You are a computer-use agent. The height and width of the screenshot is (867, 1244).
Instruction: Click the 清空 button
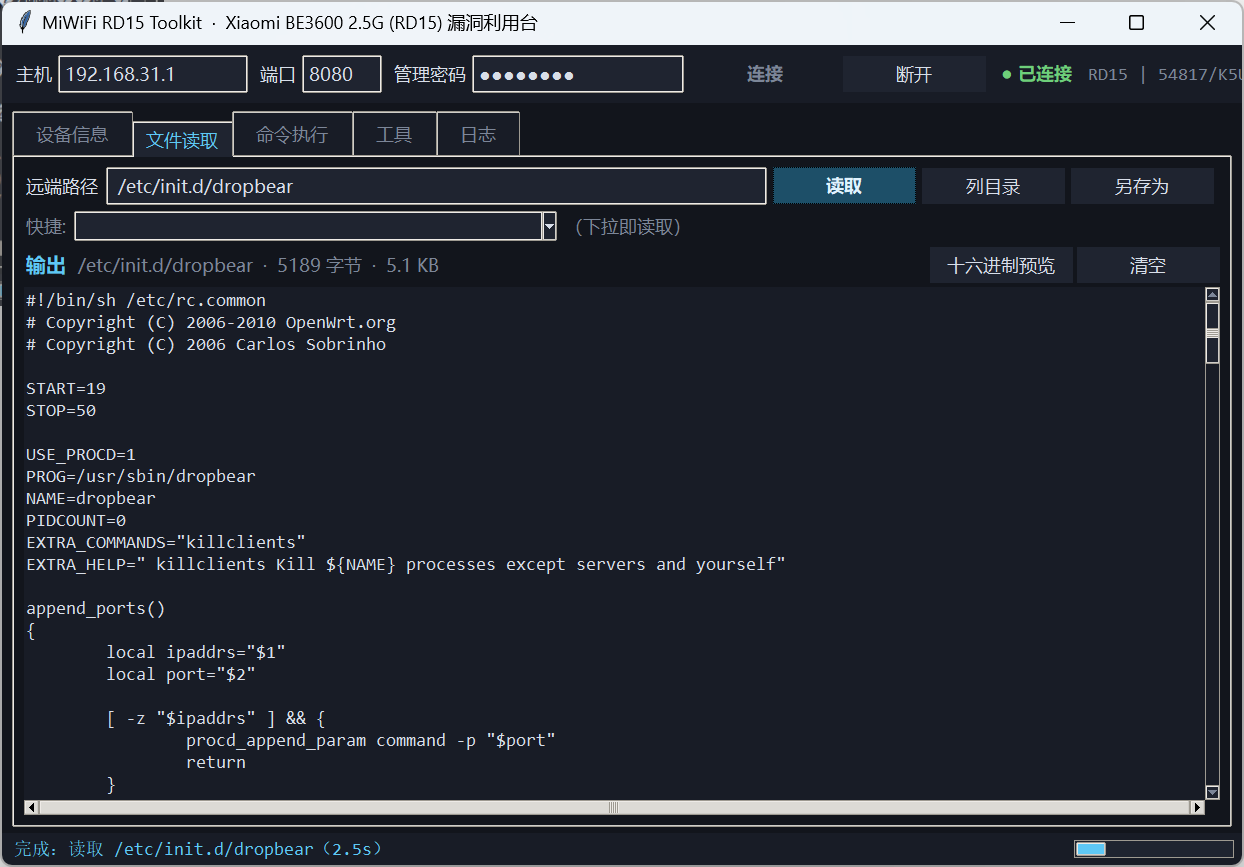(1148, 265)
